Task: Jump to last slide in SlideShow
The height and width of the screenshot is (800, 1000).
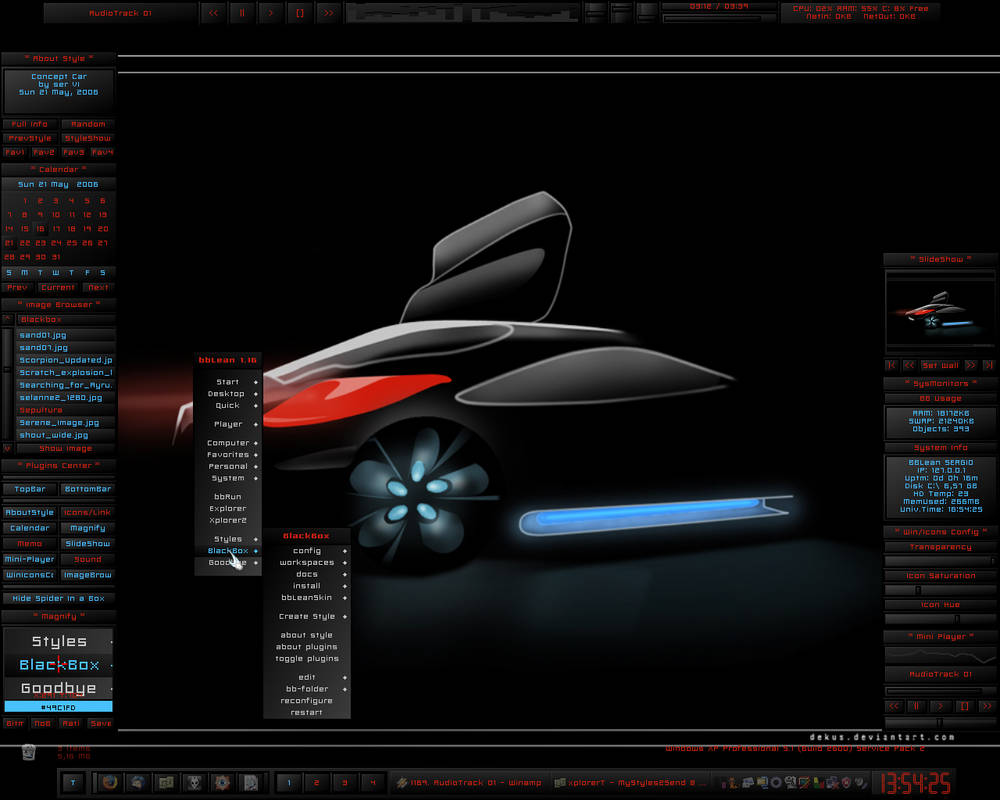Action: point(989,366)
